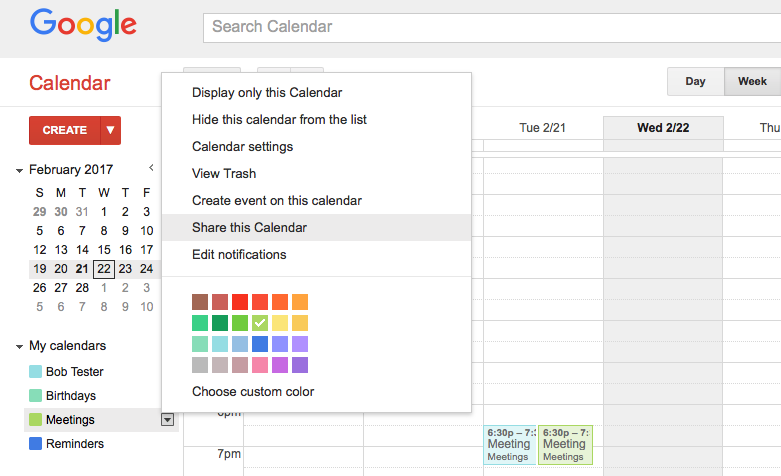Collapse the February 2017 mini calendar

19,171
